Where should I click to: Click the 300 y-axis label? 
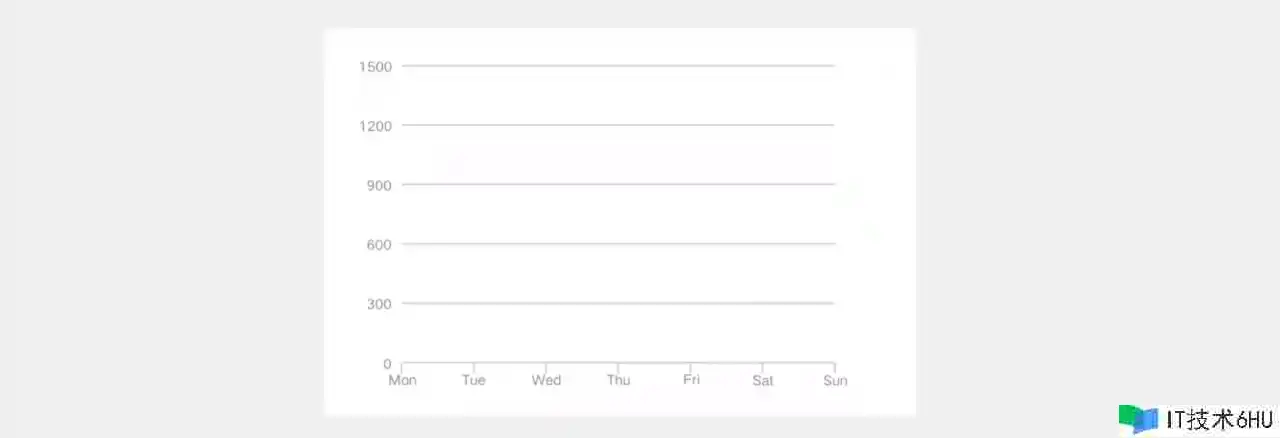379,304
